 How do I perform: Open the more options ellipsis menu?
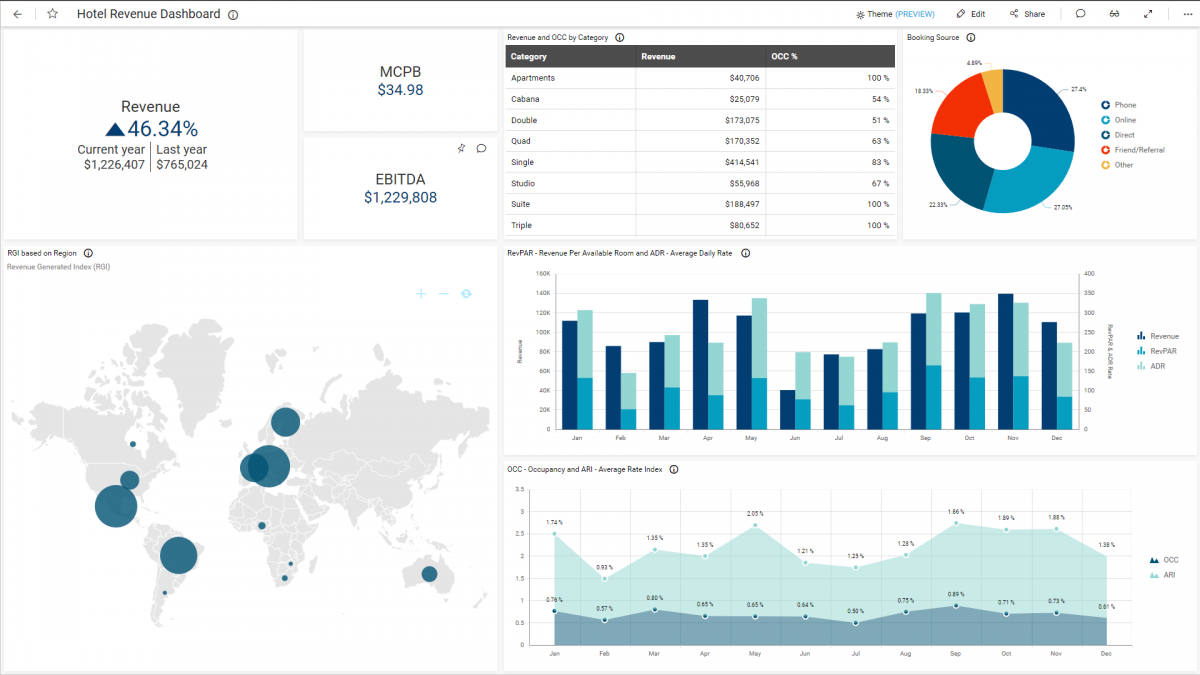[x=1186, y=14]
